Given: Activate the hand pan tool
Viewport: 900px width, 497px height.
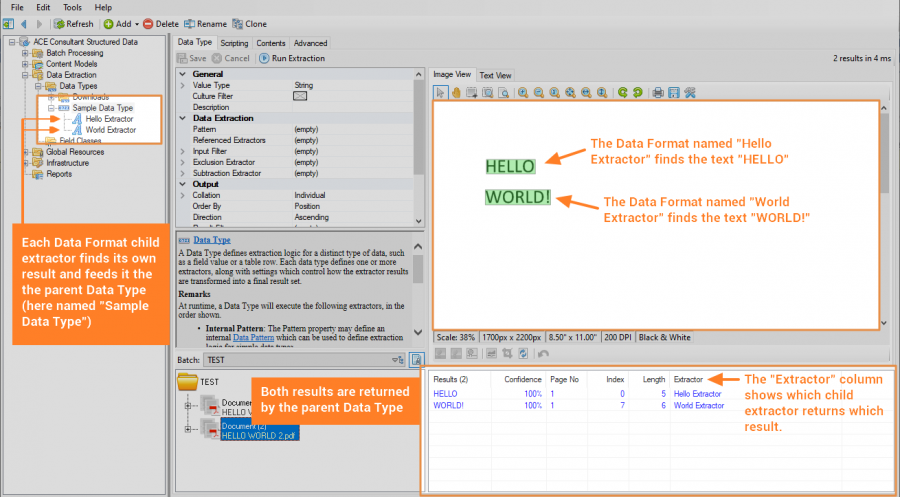Looking at the screenshot, I should tap(456, 92).
